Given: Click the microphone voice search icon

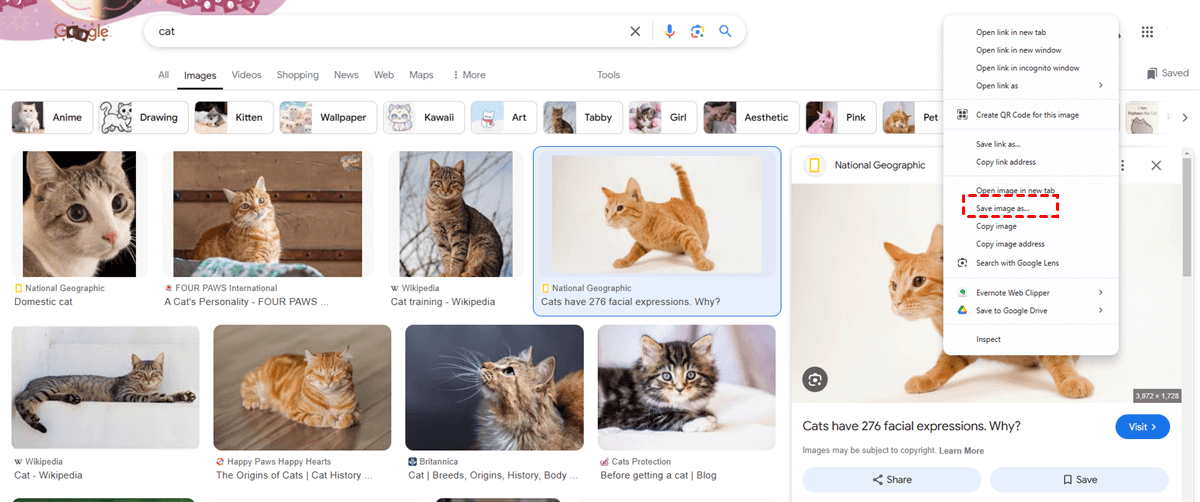Looking at the screenshot, I should (670, 31).
